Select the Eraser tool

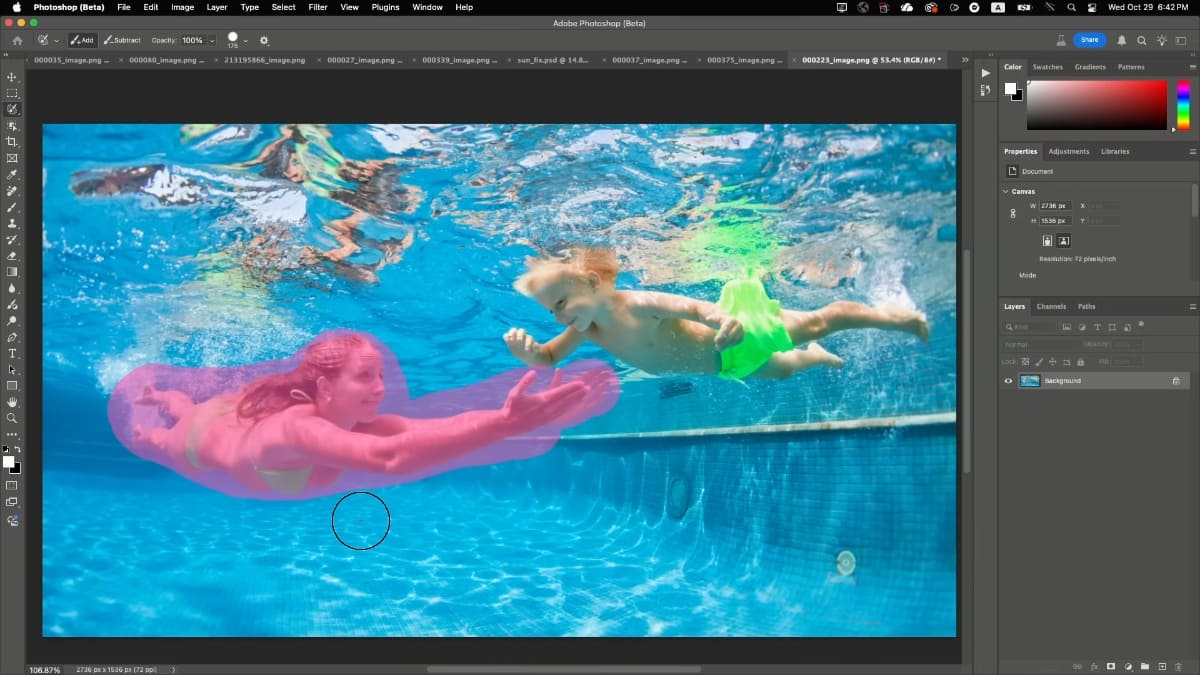tap(12, 255)
